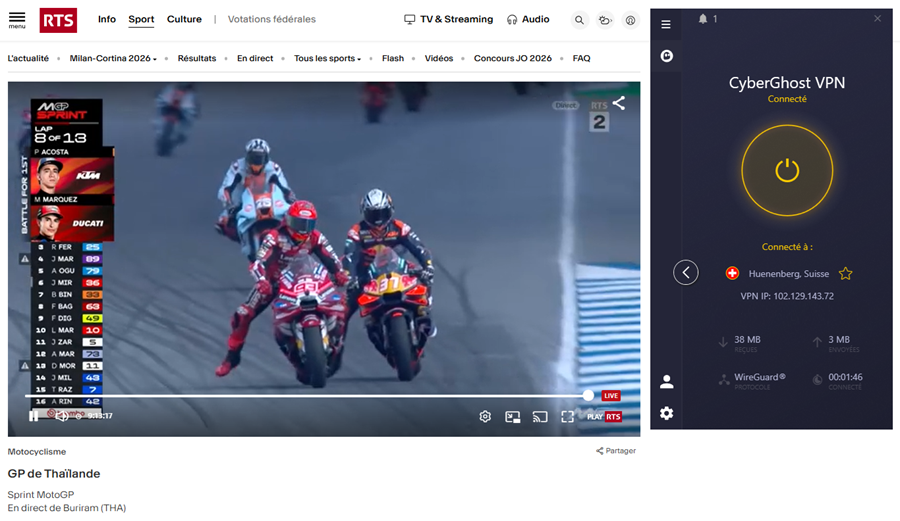This screenshot has height=521, width=900.
Task: Mute the video player volume
Action: click(x=62, y=416)
